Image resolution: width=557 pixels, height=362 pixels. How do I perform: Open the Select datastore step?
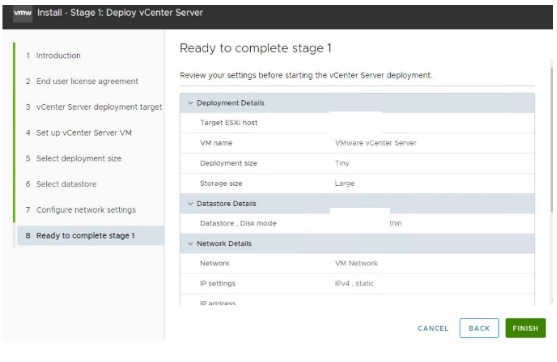61,184
